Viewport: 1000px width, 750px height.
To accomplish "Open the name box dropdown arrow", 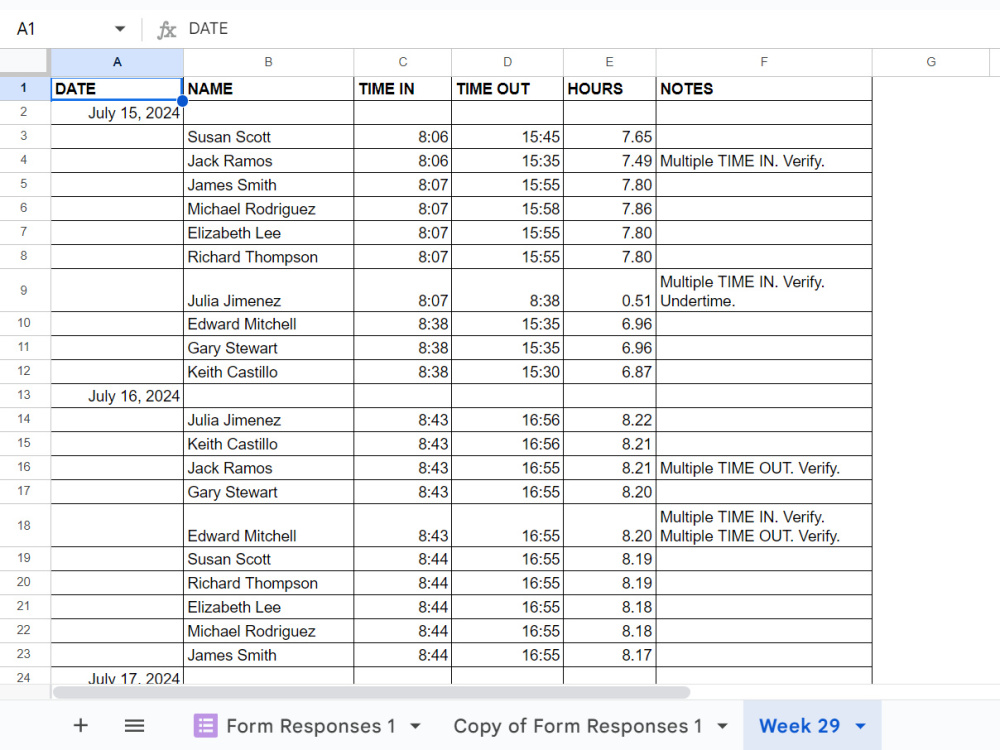I will point(119,29).
